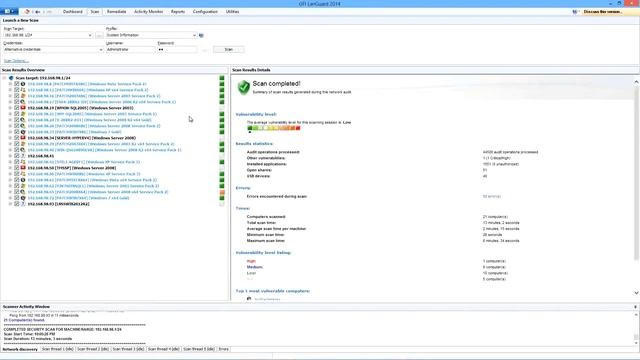Expand the 192.168.98.93 node
Image resolution: width=640 pixels, height=360 pixels.
point(10,204)
